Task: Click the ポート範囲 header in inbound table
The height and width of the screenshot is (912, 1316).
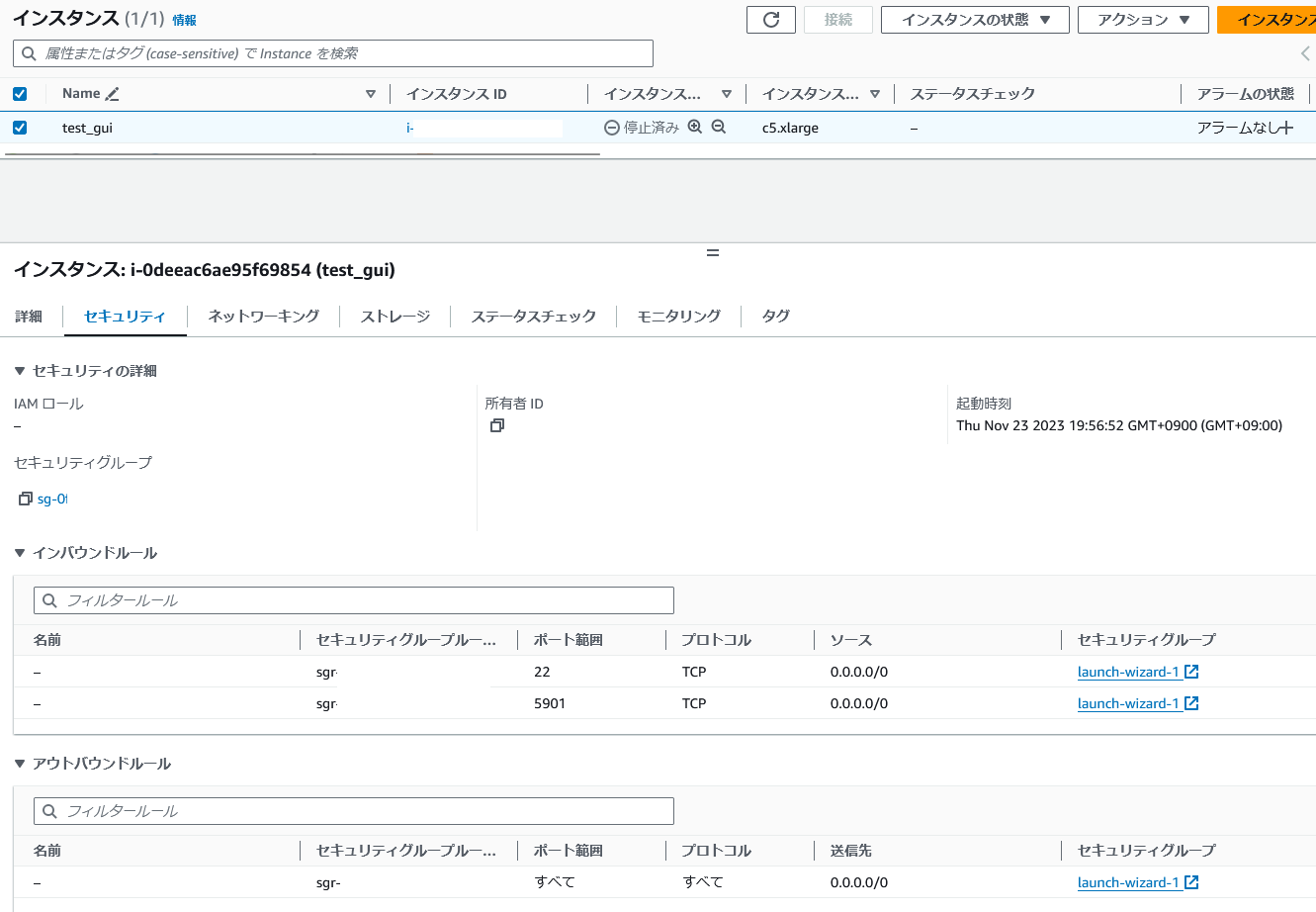Action: click(x=569, y=640)
